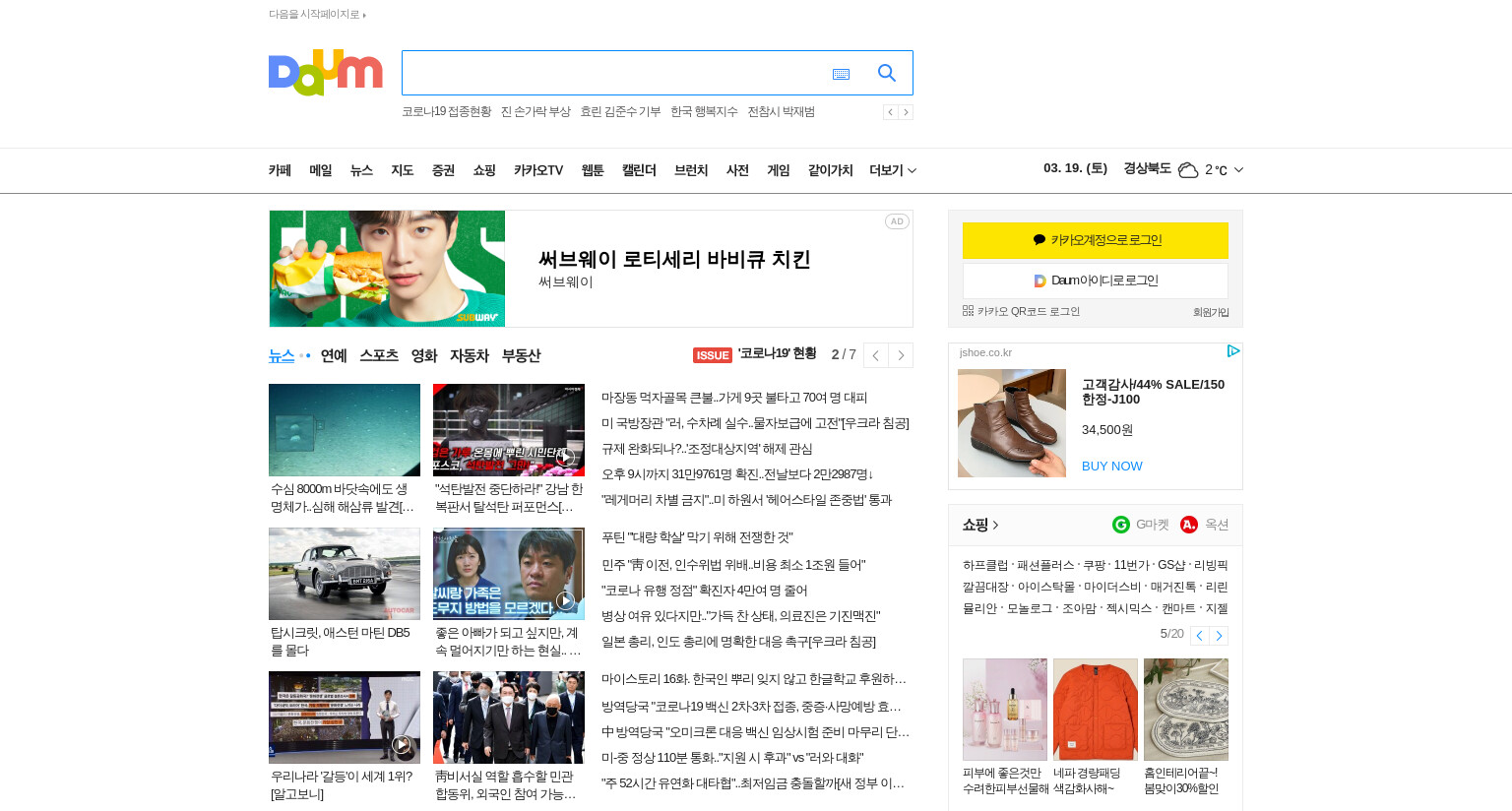This screenshot has width=1512, height=811.
Task: Open the orange 네파 경량패딩 product image
Action: click(x=1096, y=710)
